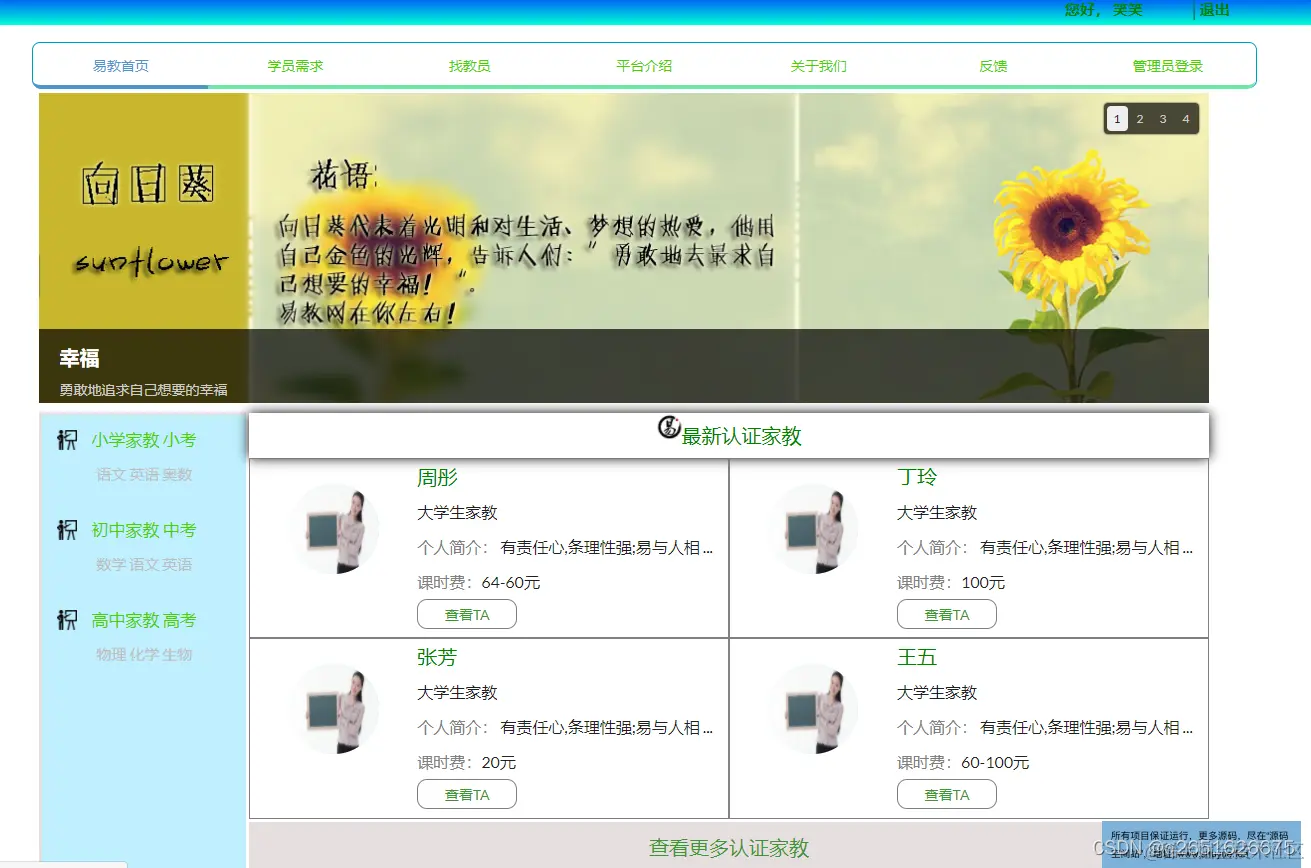1311x868 pixels.
Task: Click 查看更多认证家教 at the bottom
Action: [x=729, y=848]
